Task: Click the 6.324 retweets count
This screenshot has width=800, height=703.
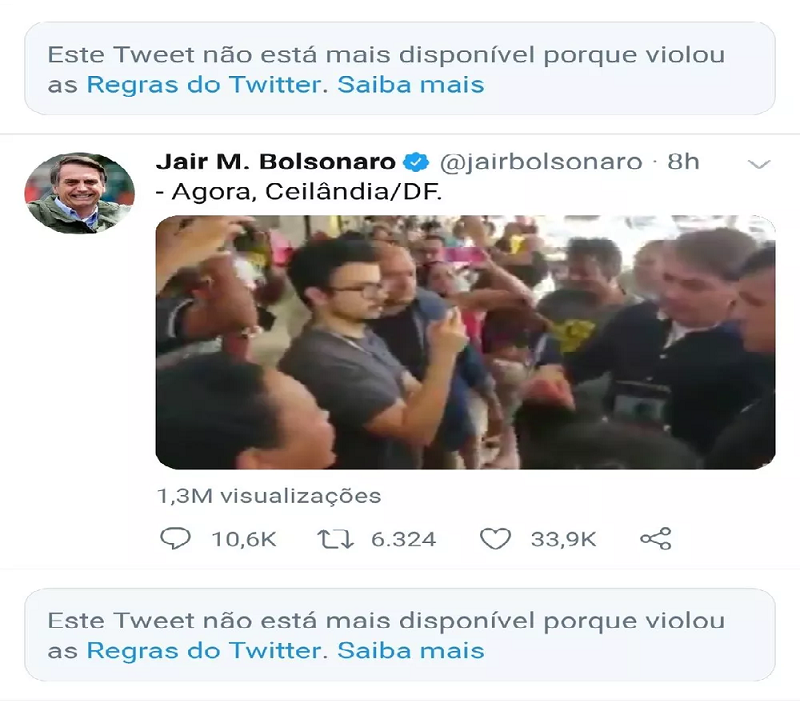Action: [404, 539]
